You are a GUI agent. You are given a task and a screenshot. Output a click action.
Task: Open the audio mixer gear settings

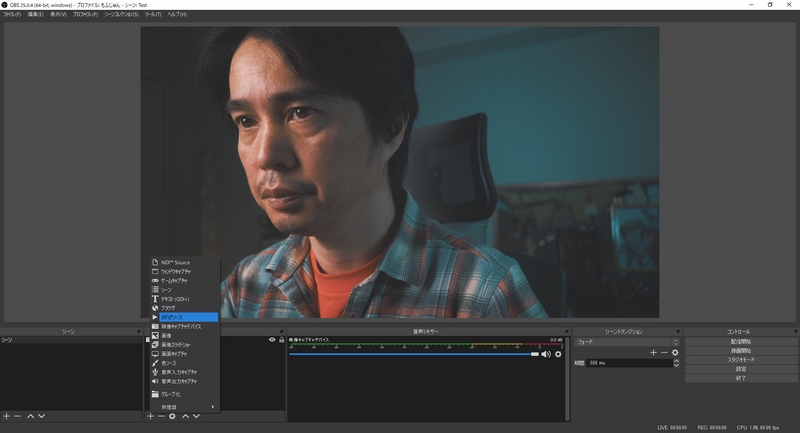558,354
